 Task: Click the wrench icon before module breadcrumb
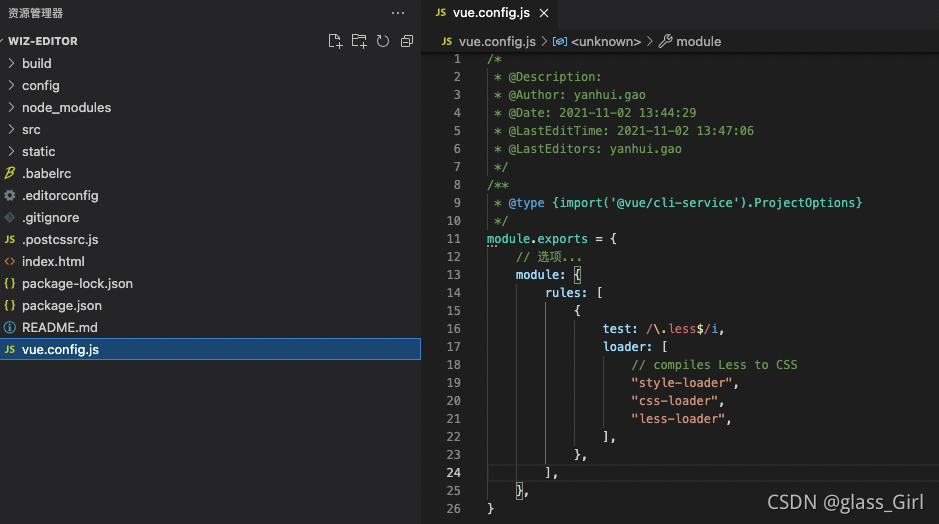pos(665,41)
